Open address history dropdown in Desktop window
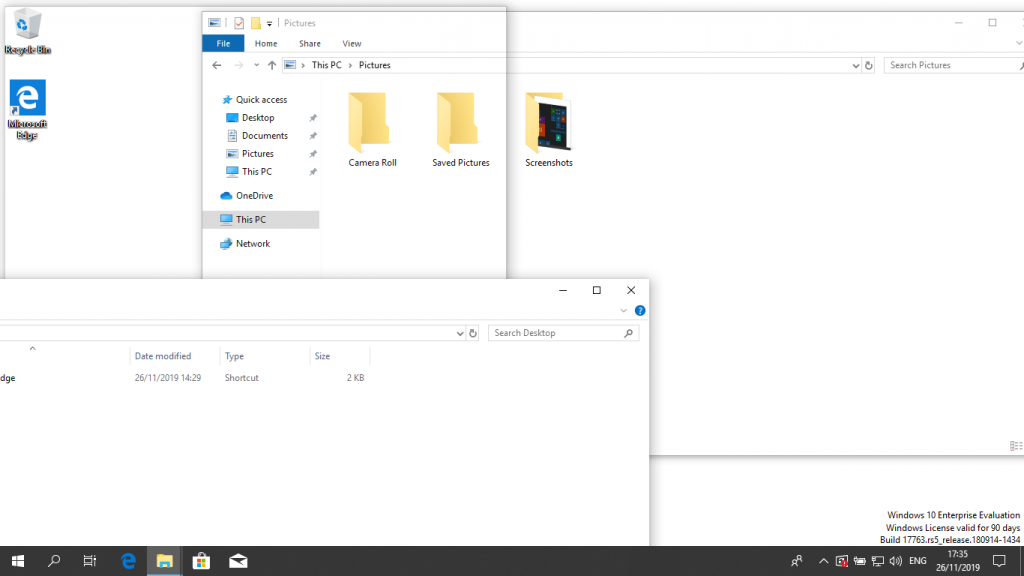Screen dimensions: 1024x576 point(460,333)
